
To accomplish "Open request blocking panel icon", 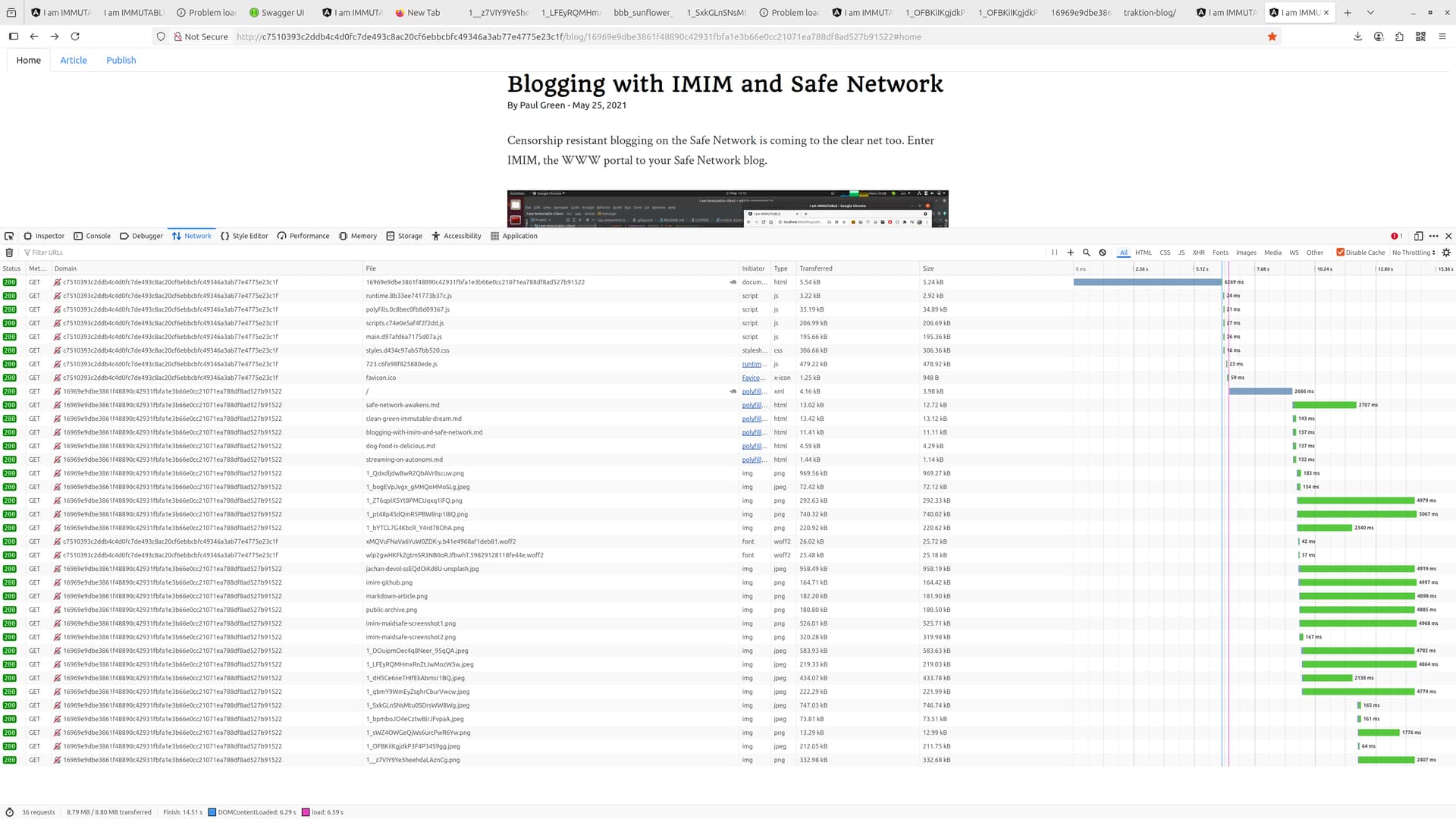I will click(x=1103, y=253).
